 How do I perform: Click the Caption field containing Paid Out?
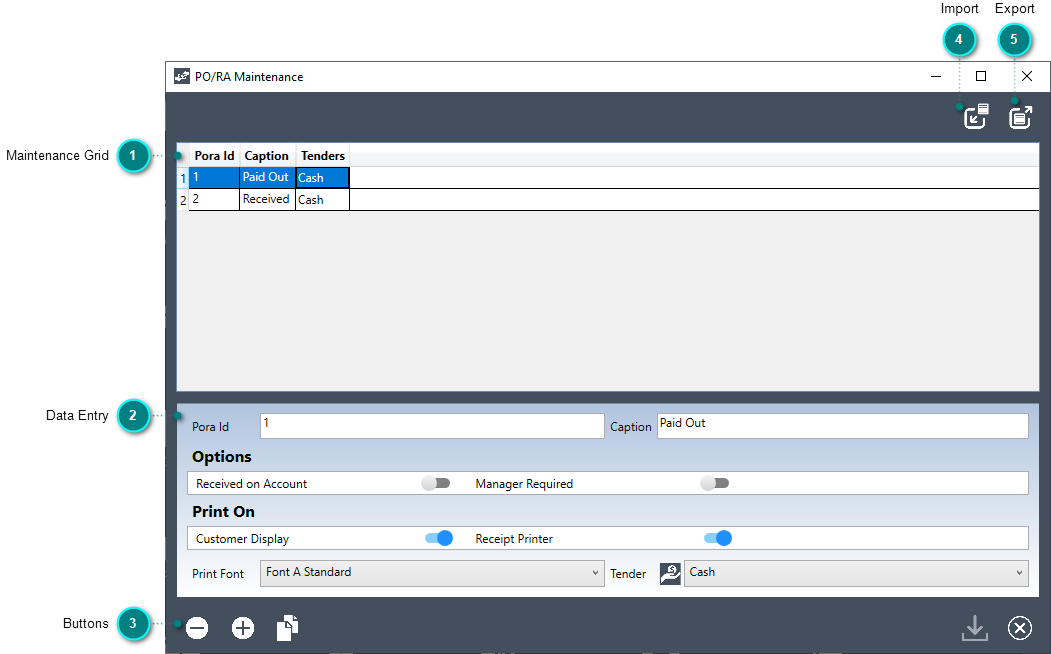(843, 426)
